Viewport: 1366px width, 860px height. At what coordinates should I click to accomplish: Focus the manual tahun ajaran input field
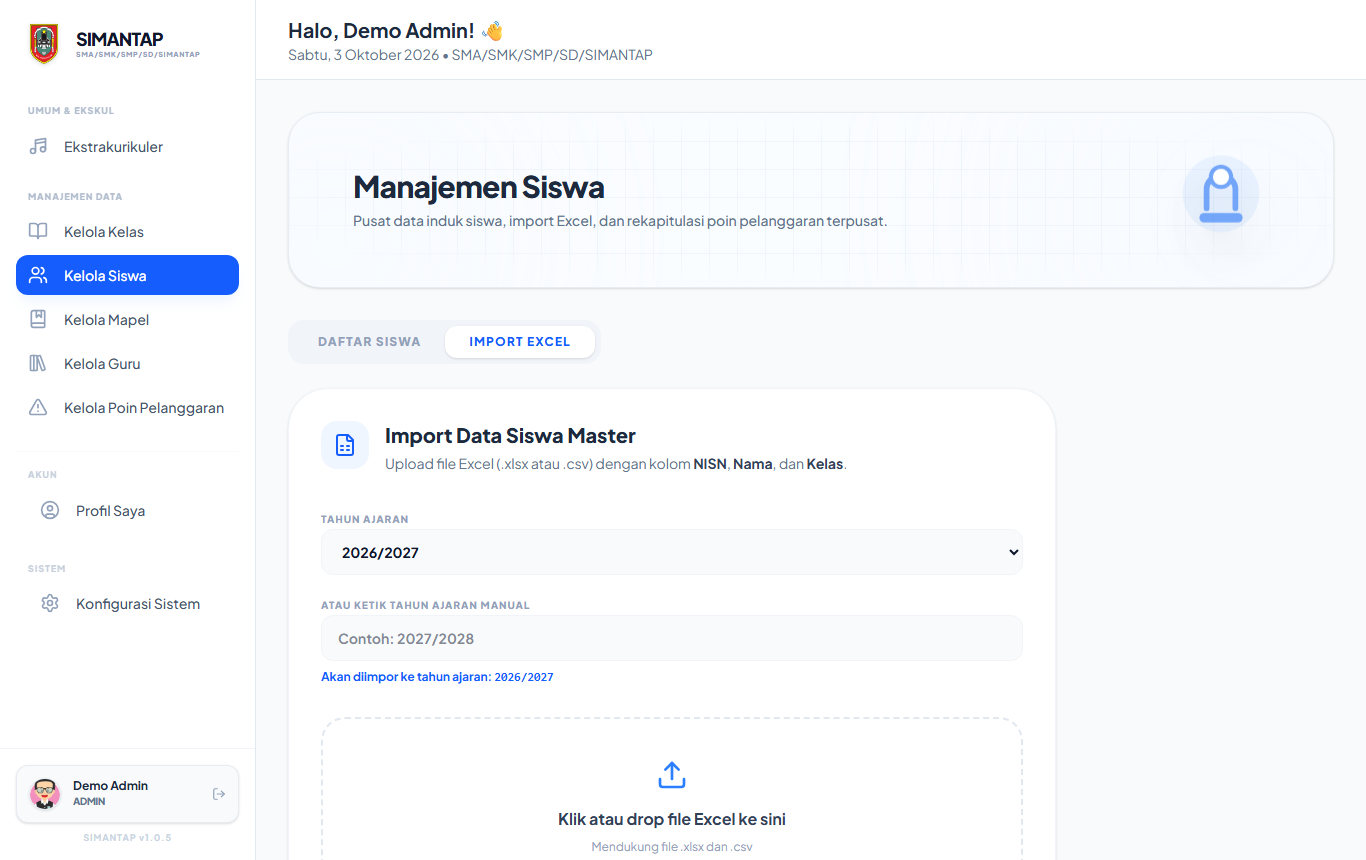(x=672, y=638)
